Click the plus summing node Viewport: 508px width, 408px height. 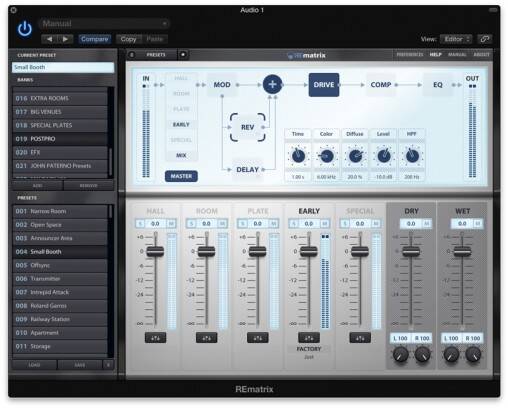(272, 84)
